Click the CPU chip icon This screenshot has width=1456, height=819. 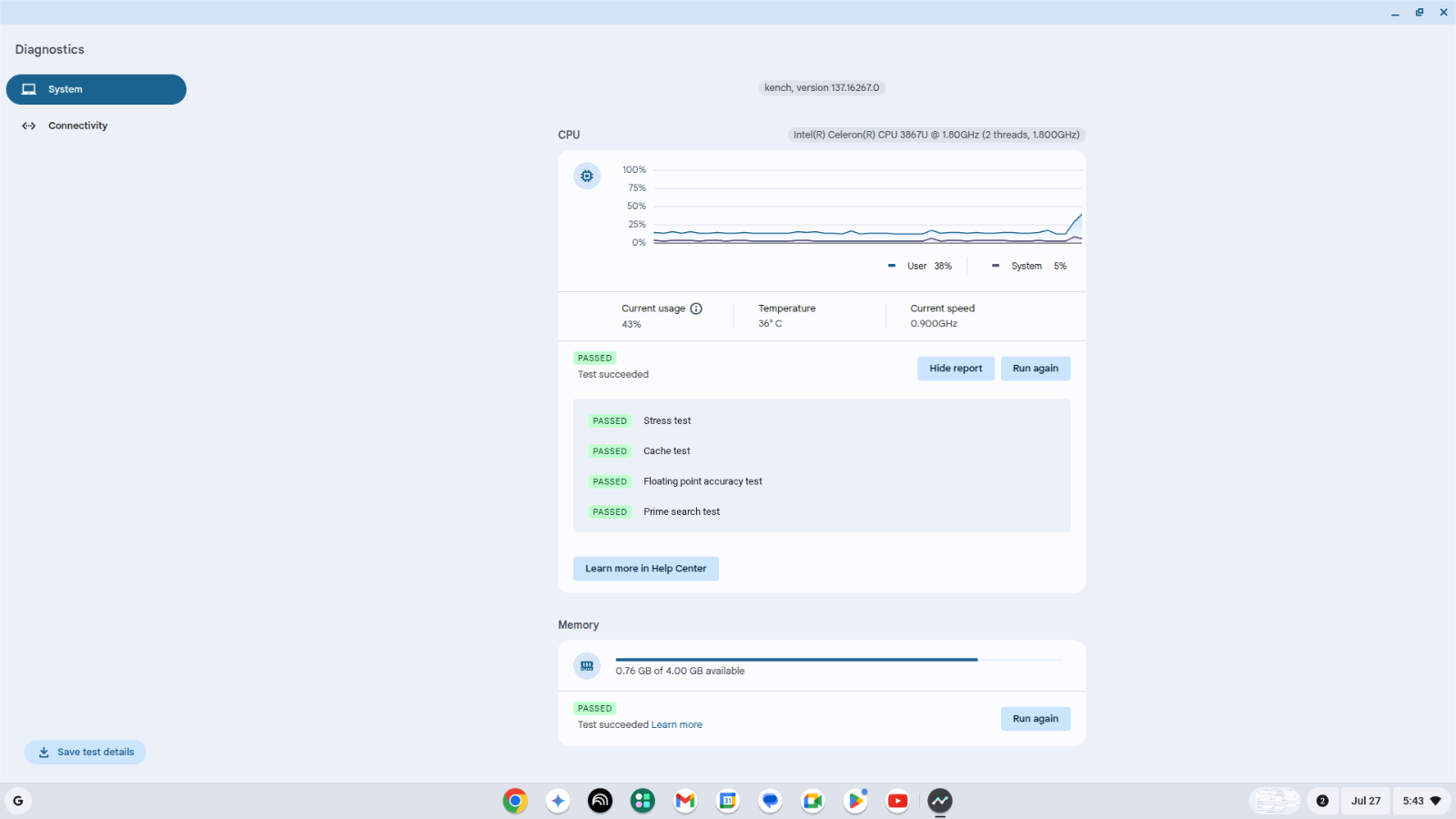pyautogui.click(x=587, y=176)
